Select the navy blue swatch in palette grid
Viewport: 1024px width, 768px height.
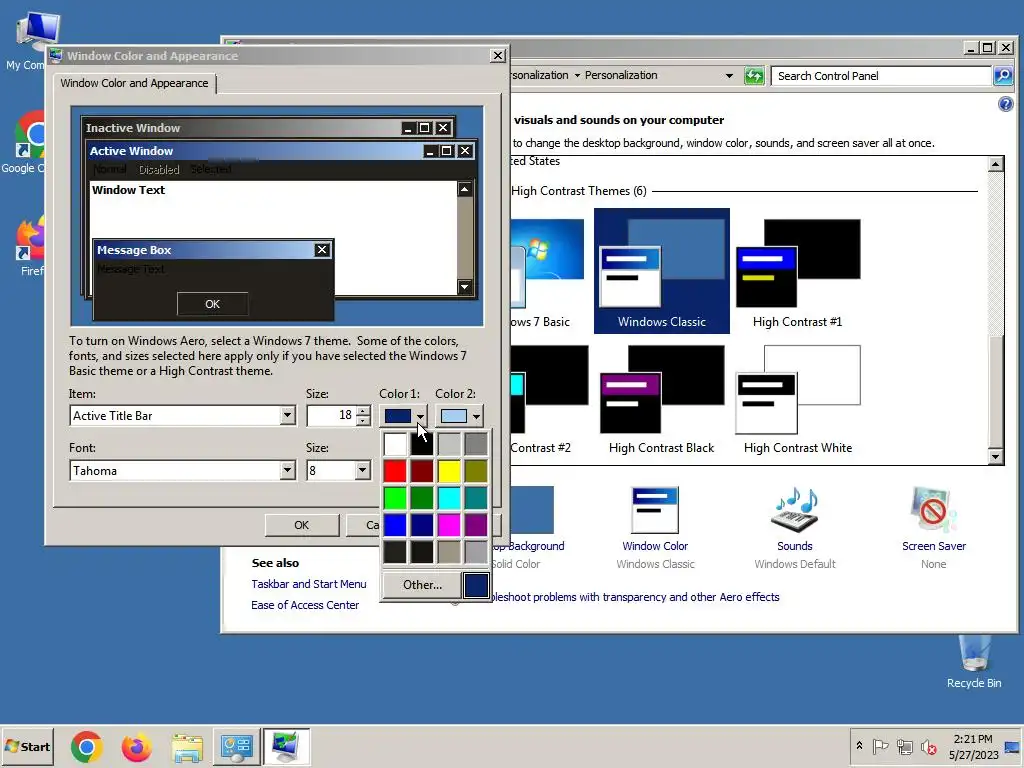pos(422,524)
